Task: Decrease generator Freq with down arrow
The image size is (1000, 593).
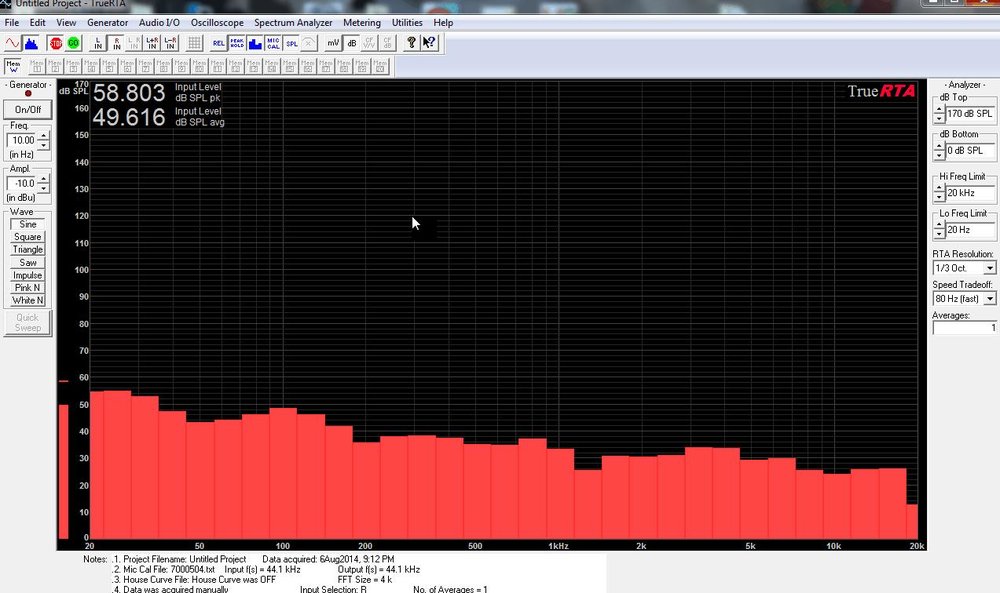Action: (43, 145)
